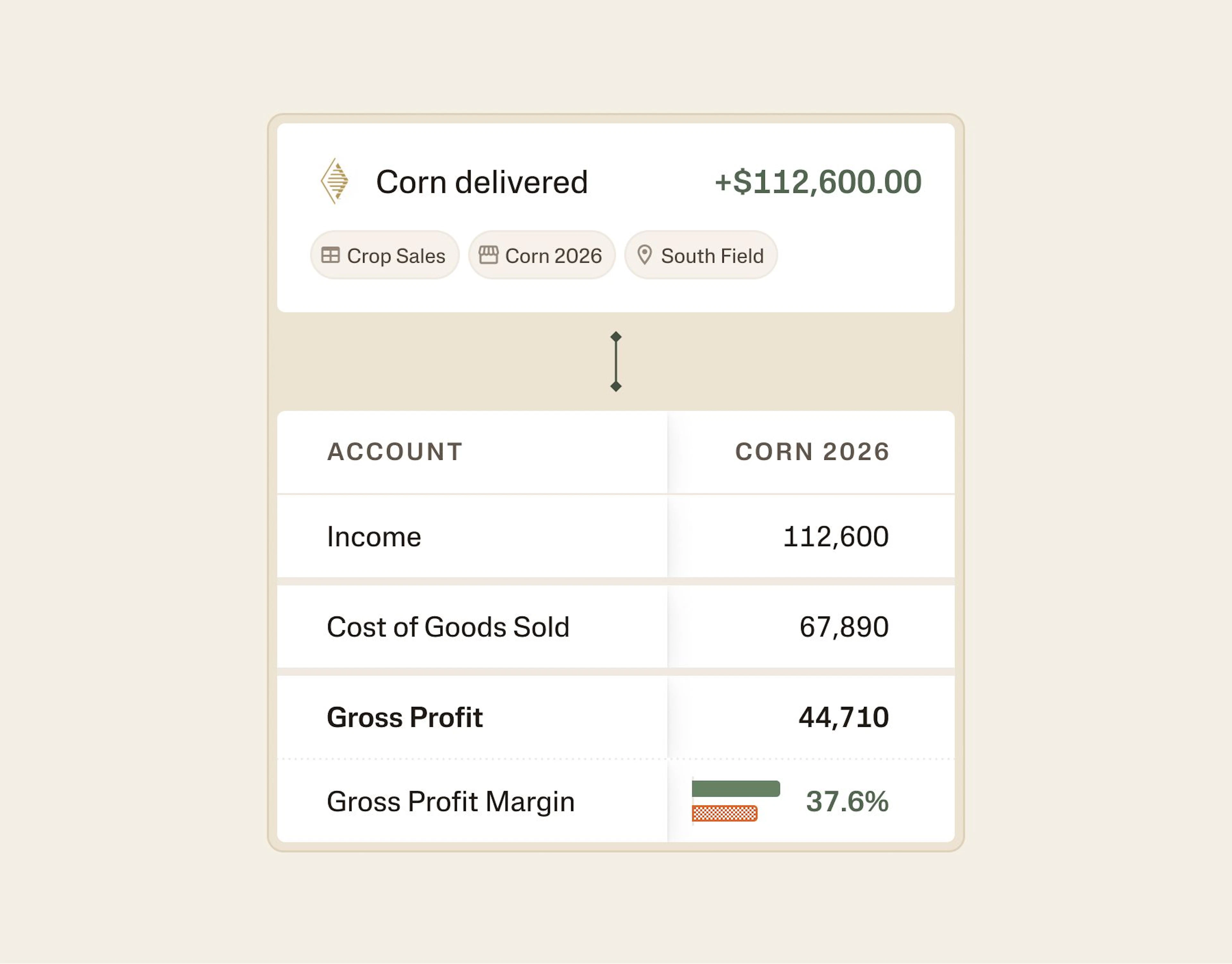Click the Income value 112,600
Viewport: 1232px width, 964px height.
coord(836,537)
